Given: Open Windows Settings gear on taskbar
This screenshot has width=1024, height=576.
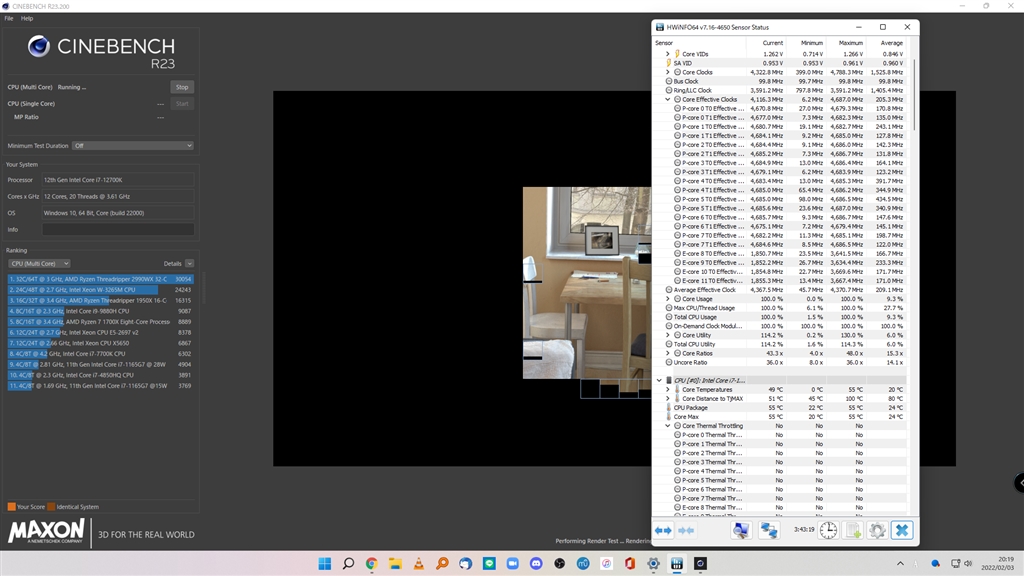Looking at the screenshot, I should tap(653, 564).
